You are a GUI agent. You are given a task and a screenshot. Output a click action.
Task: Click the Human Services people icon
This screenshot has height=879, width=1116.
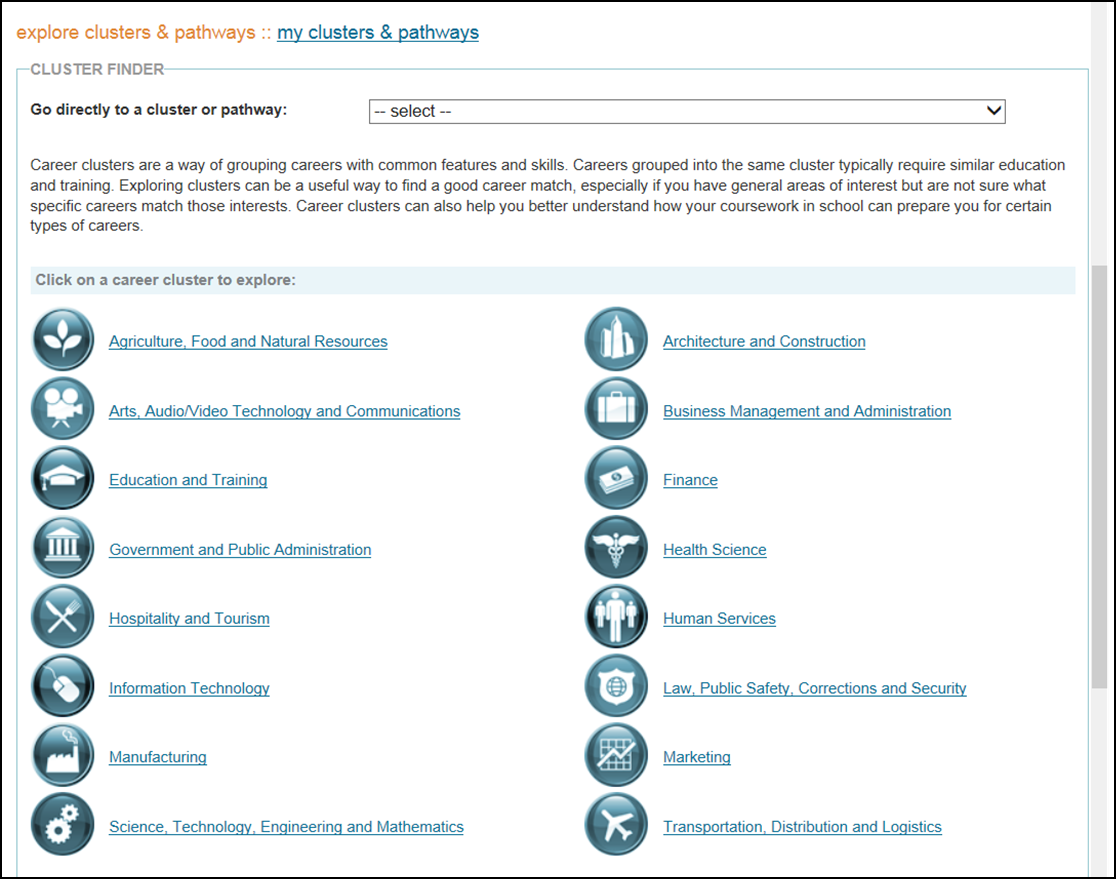[616, 616]
